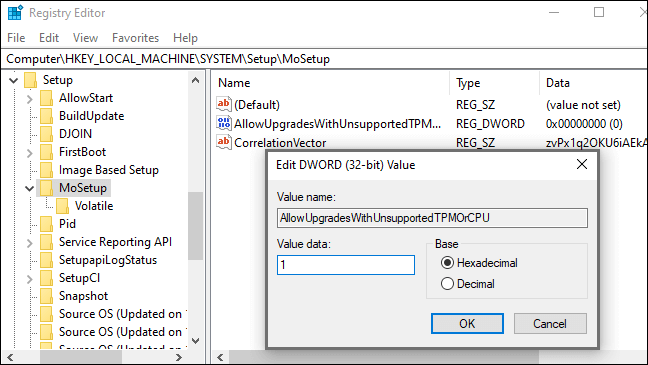Screen dimensions: 648x365
Task: Click the MoSetup folder icon
Action: (x=46, y=188)
